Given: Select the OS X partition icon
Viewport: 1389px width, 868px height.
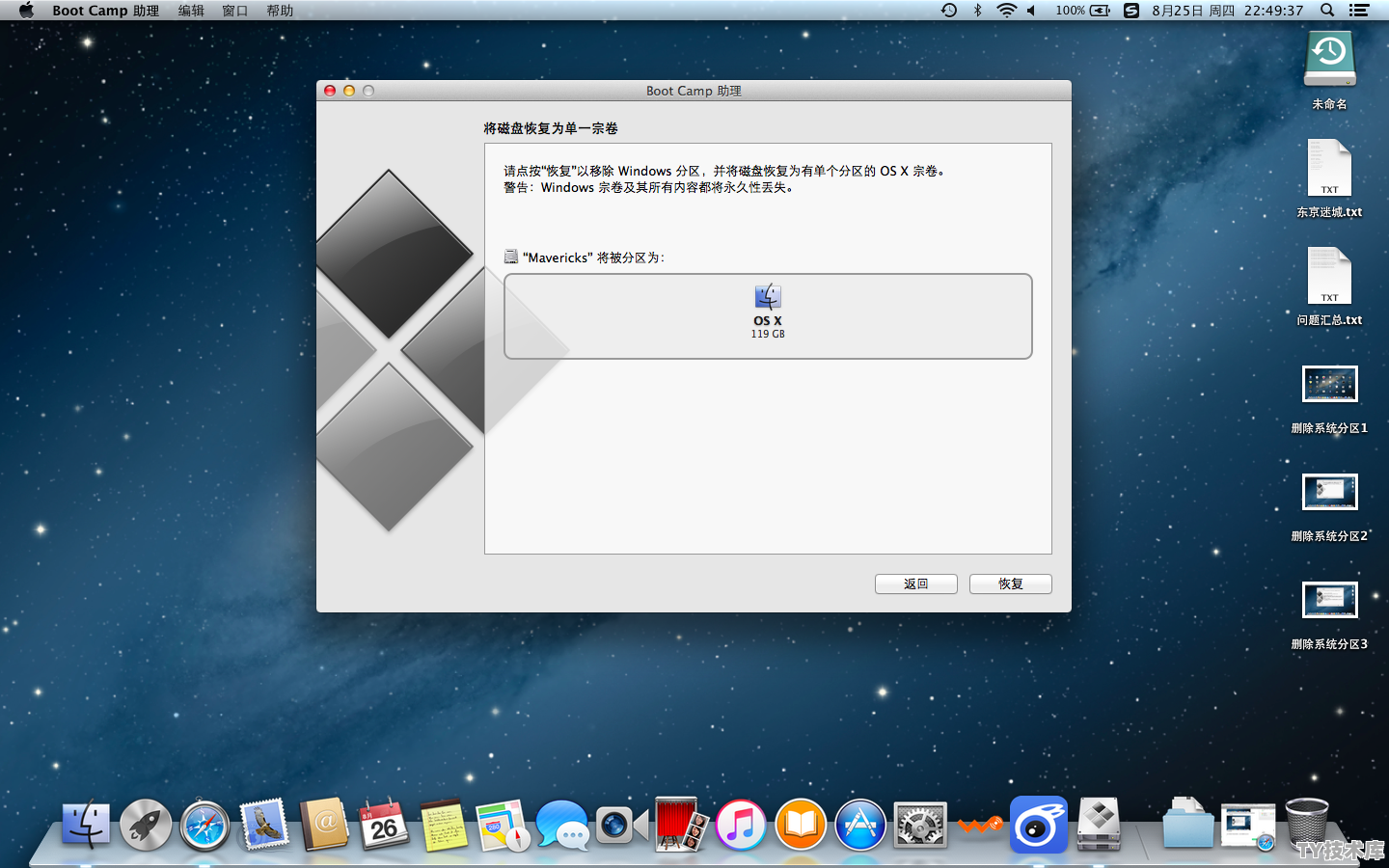Looking at the screenshot, I should point(768,296).
